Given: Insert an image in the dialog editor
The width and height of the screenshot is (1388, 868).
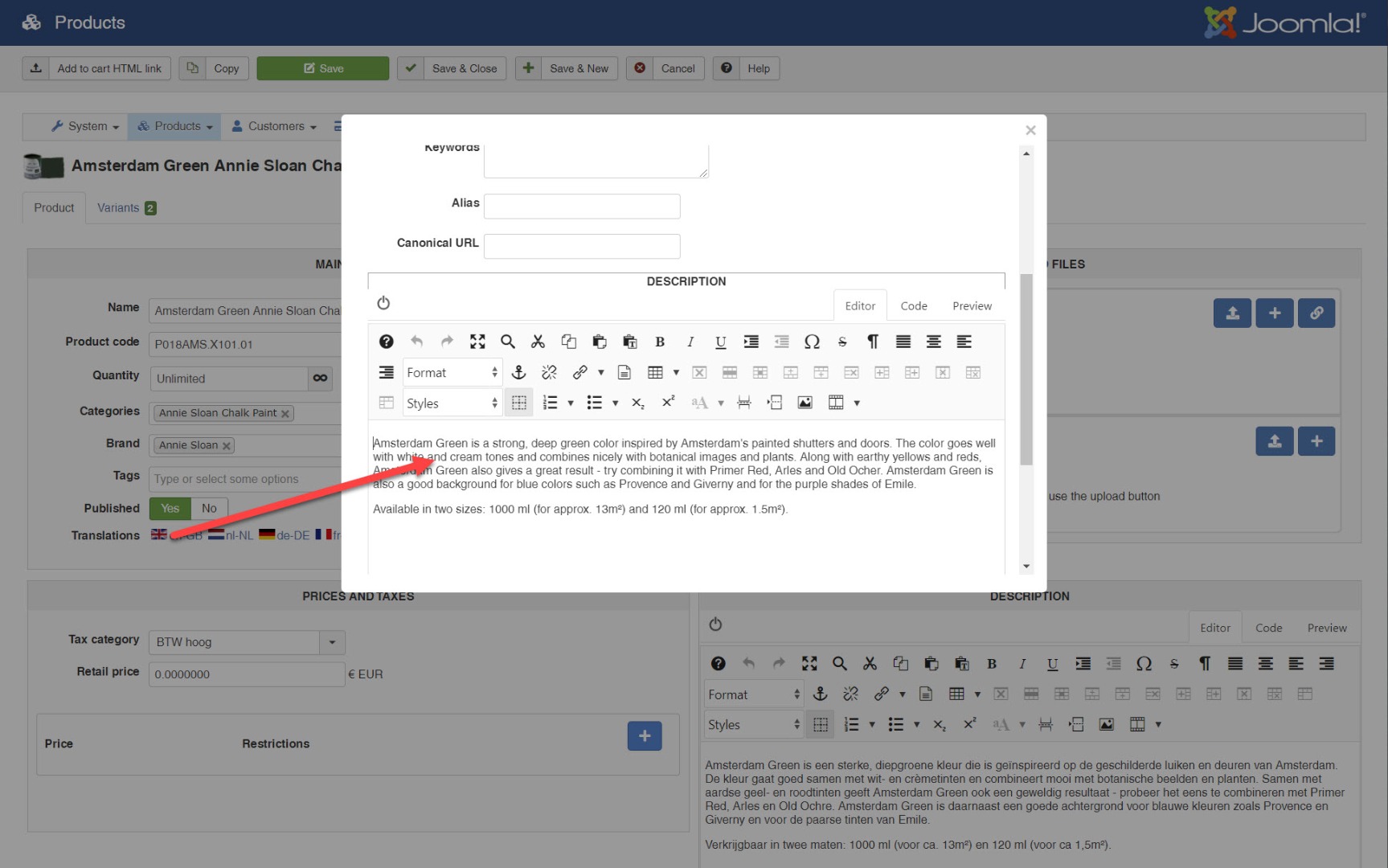Looking at the screenshot, I should (805, 403).
